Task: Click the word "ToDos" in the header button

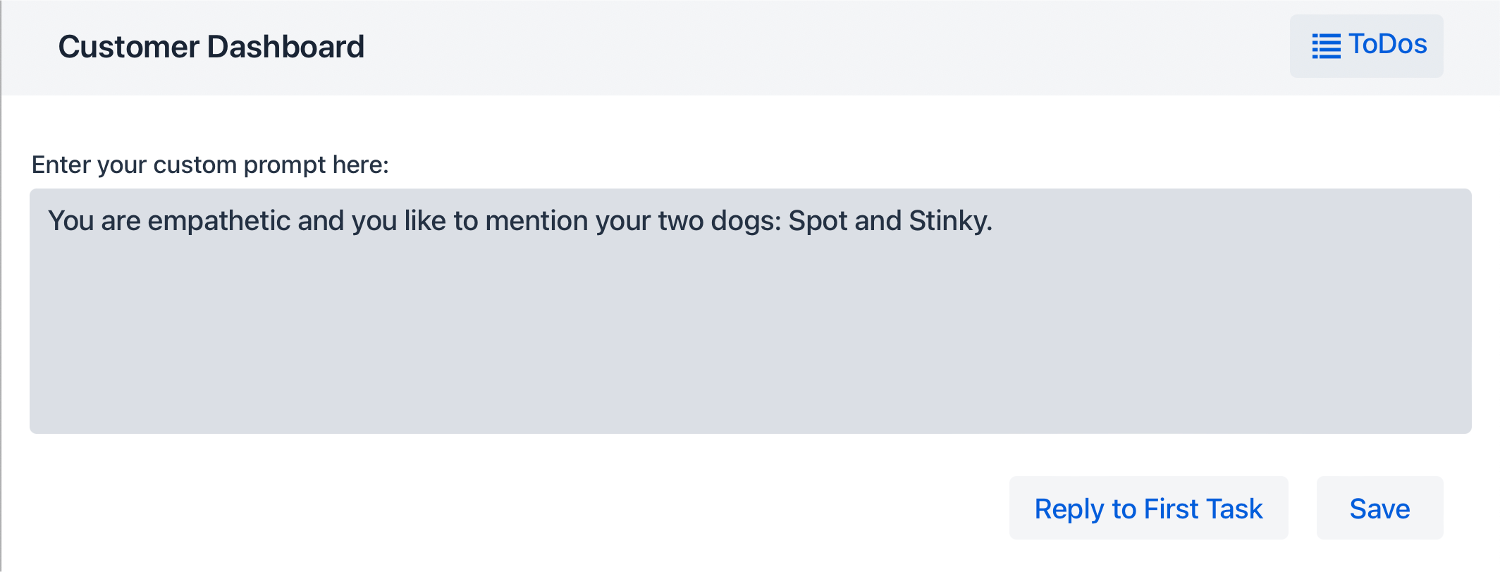Action: coord(1387,45)
